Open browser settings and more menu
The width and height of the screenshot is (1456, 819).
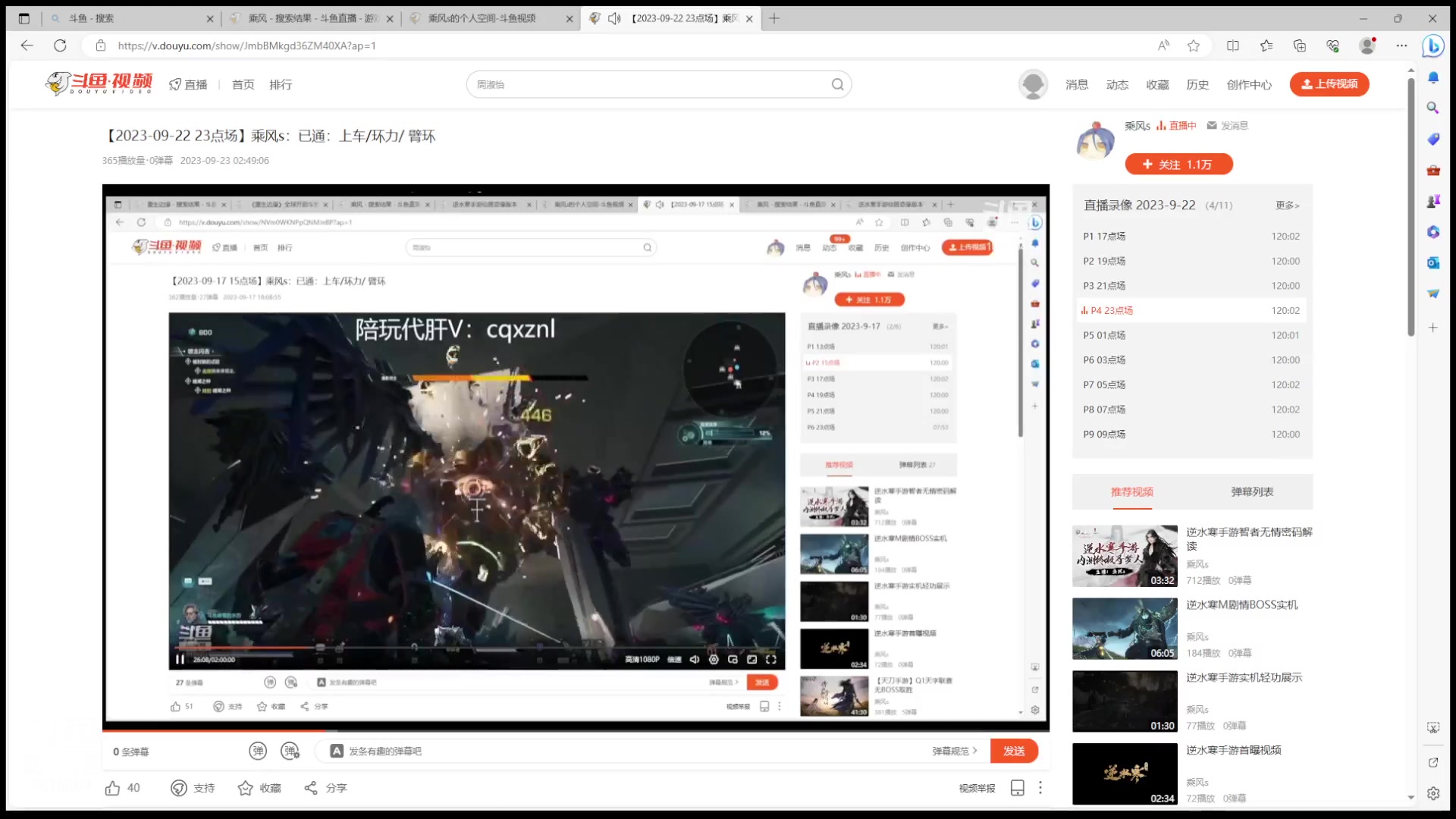click(x=1401, y=45)
